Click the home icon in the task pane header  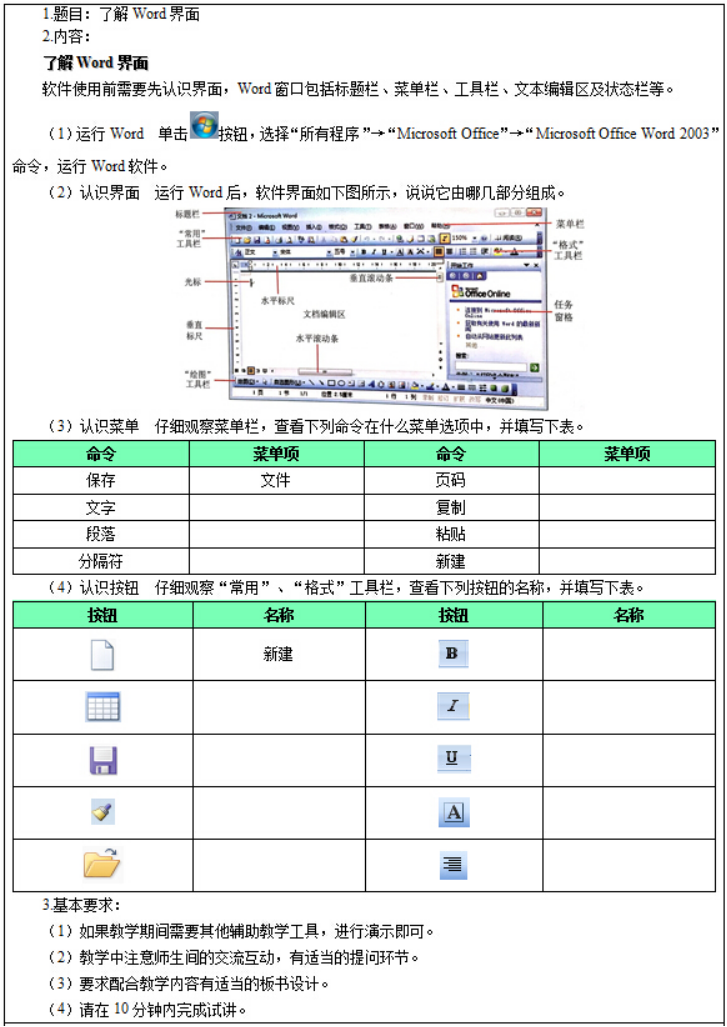pos(479,276)
